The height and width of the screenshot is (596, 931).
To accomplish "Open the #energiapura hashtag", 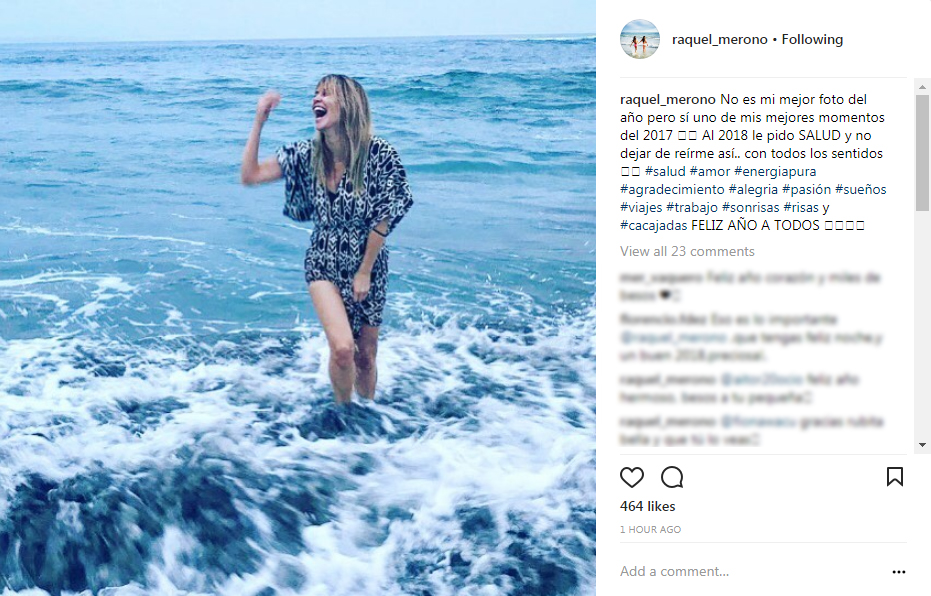I will [x=782, y=172].
